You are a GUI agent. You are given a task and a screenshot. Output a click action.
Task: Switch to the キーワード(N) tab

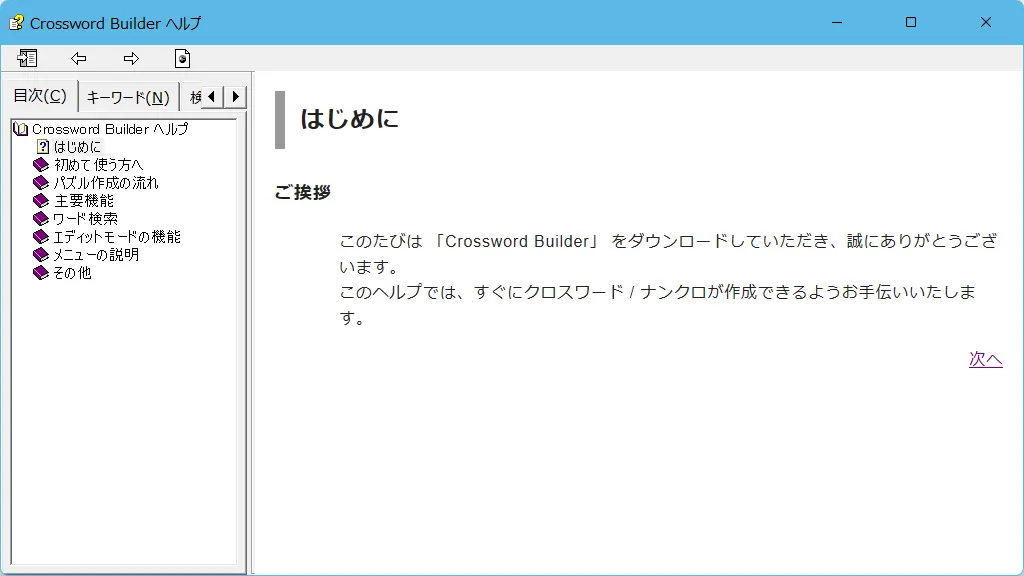click(x=128, y=98)
